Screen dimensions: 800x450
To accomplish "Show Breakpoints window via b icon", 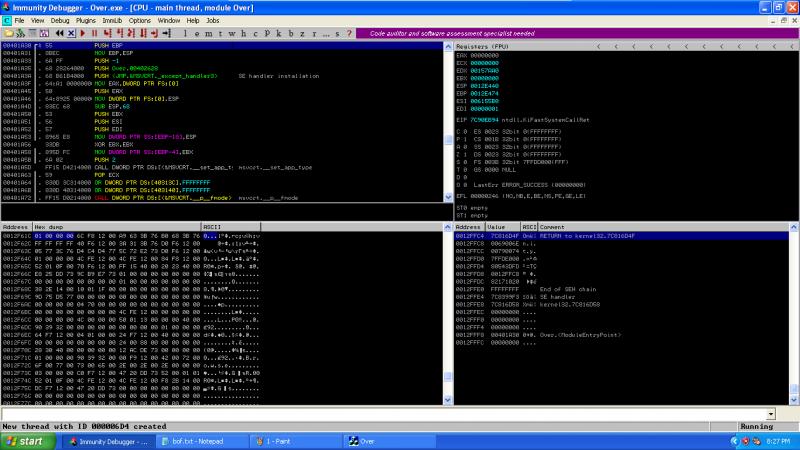I will point(290,33).
